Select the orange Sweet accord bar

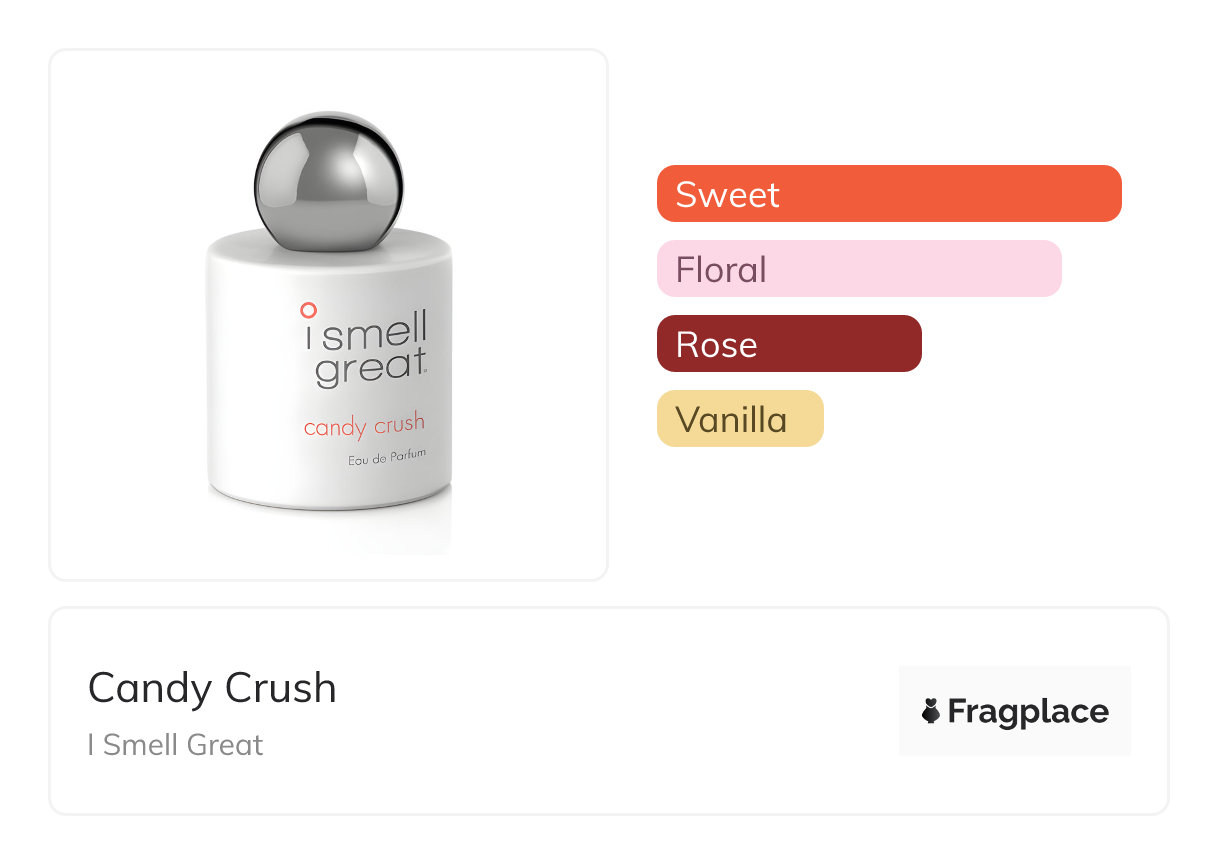[x=950, y=193]
